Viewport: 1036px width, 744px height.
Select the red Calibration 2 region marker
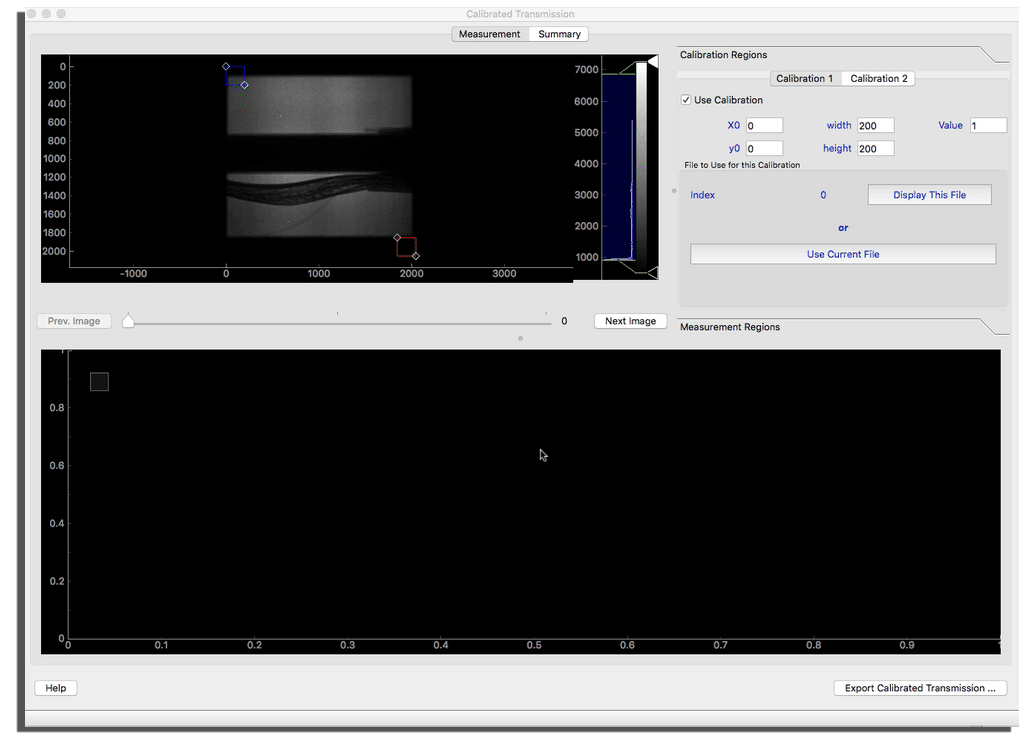[406, 246]
